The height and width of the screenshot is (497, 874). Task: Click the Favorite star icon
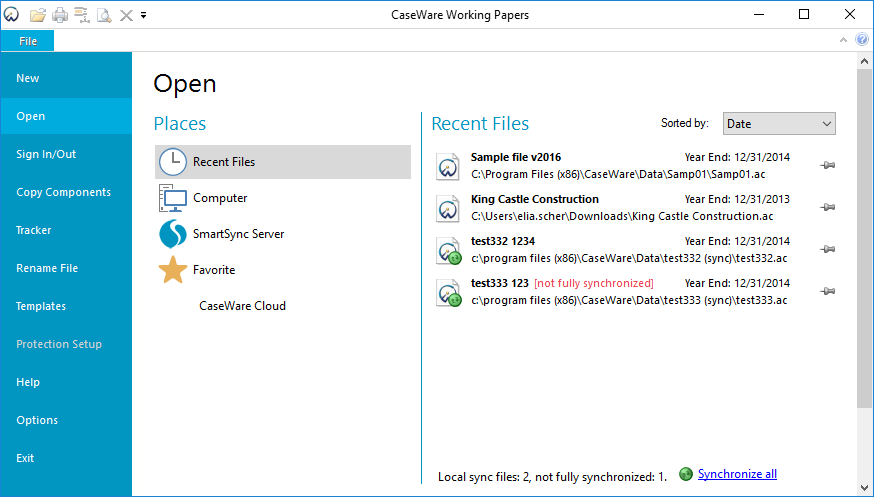(173, 270)
